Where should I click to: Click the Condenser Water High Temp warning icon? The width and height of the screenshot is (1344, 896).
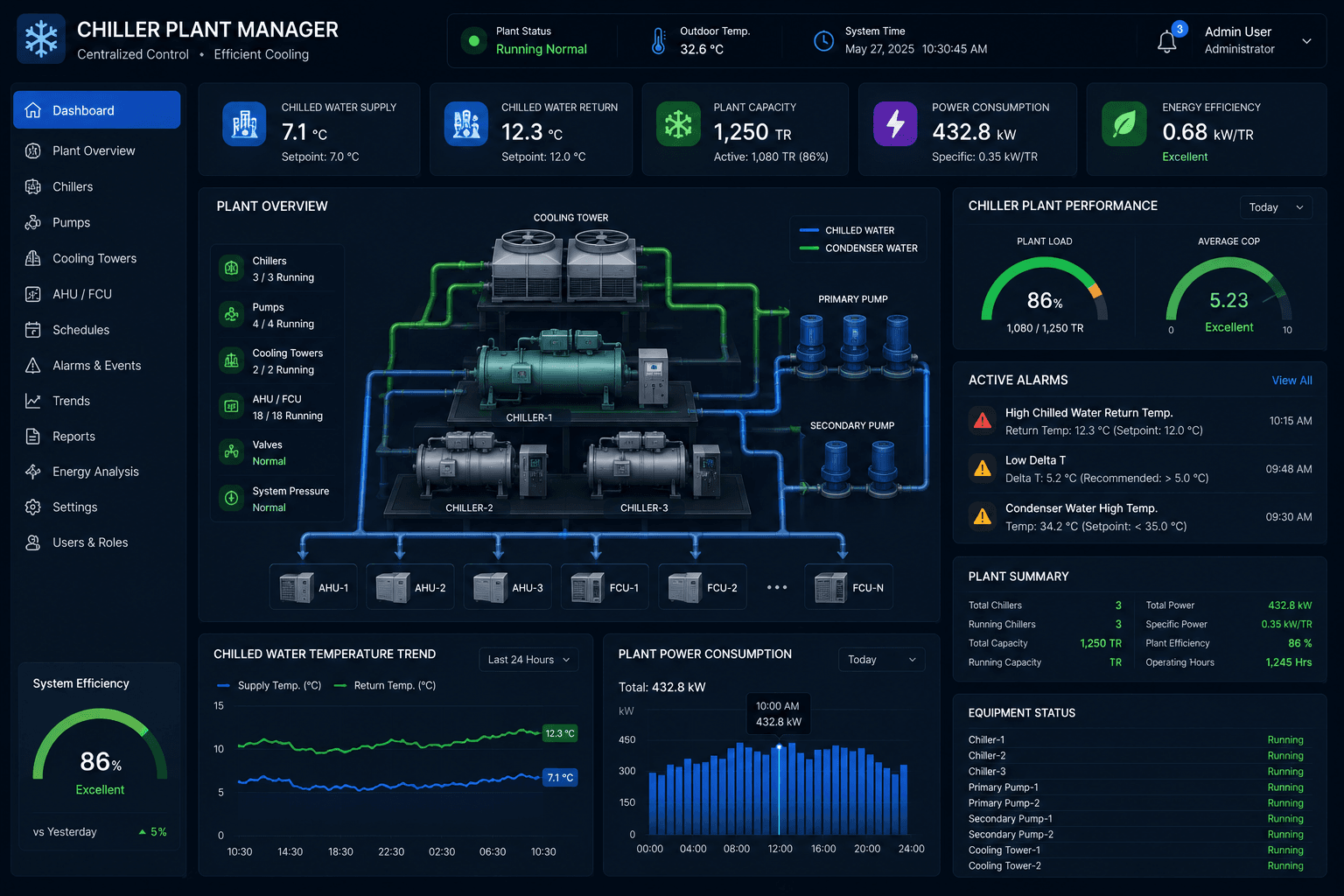(983, 516)
